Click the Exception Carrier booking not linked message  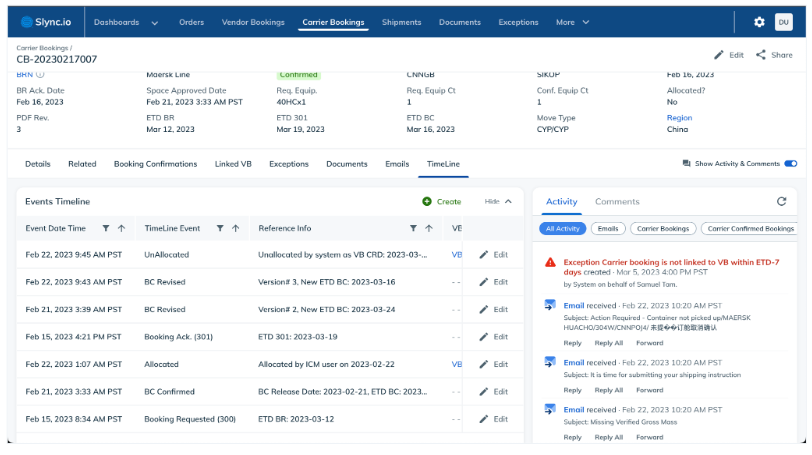coord(671,267)
